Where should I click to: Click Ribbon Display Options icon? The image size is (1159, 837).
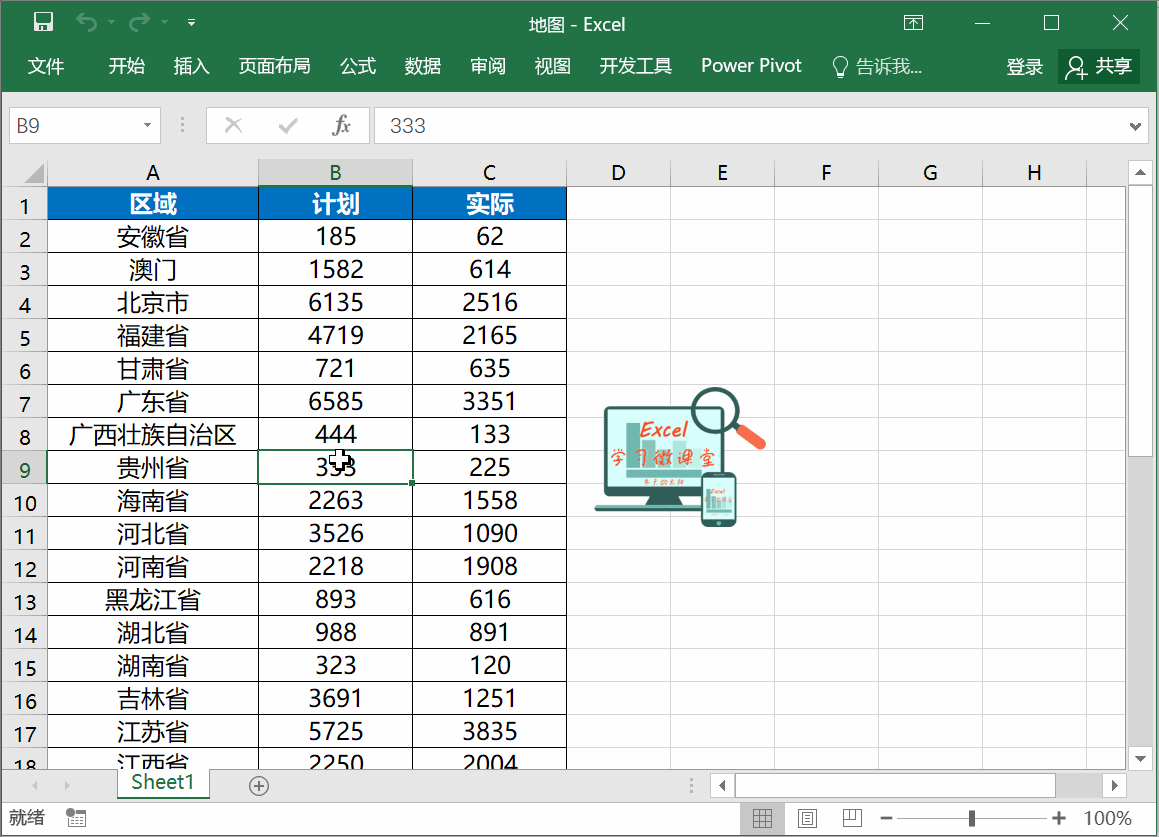click(x=914, y=23)
